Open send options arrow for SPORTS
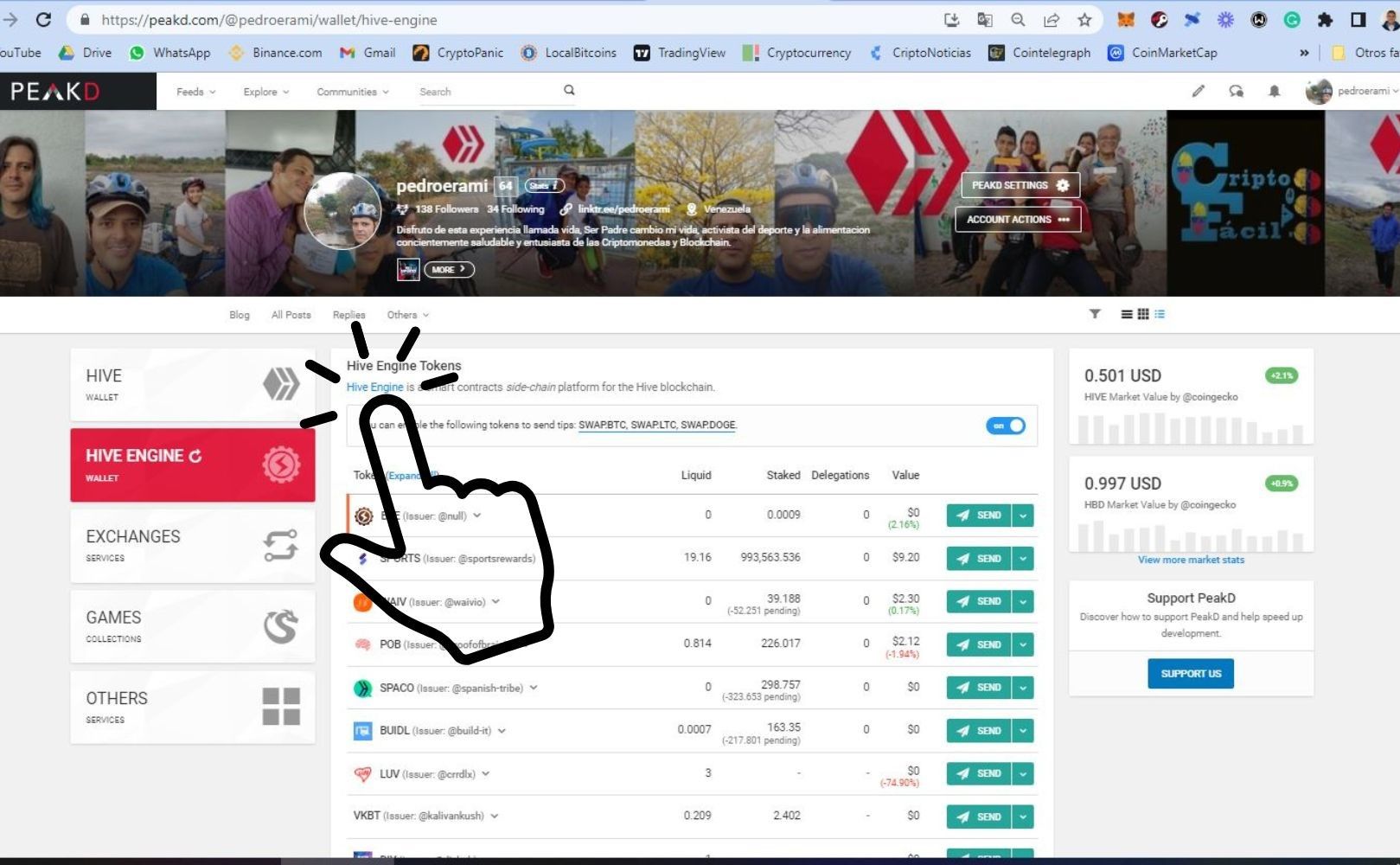This screenshot has width=1400, height=865. click(1023, 559)
